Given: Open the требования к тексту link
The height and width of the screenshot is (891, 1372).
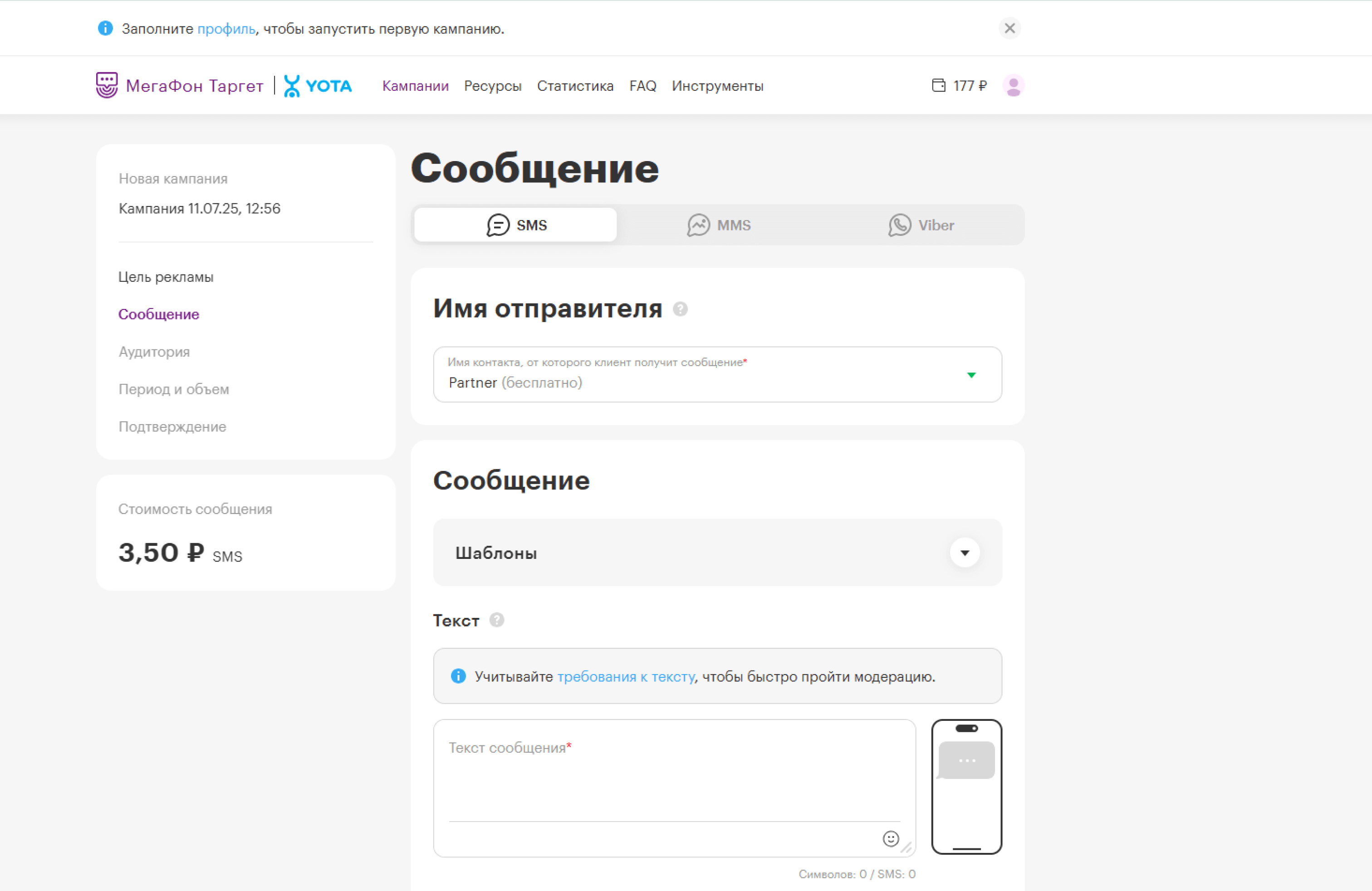Looking at the screenshot, I should coord(626,676).
